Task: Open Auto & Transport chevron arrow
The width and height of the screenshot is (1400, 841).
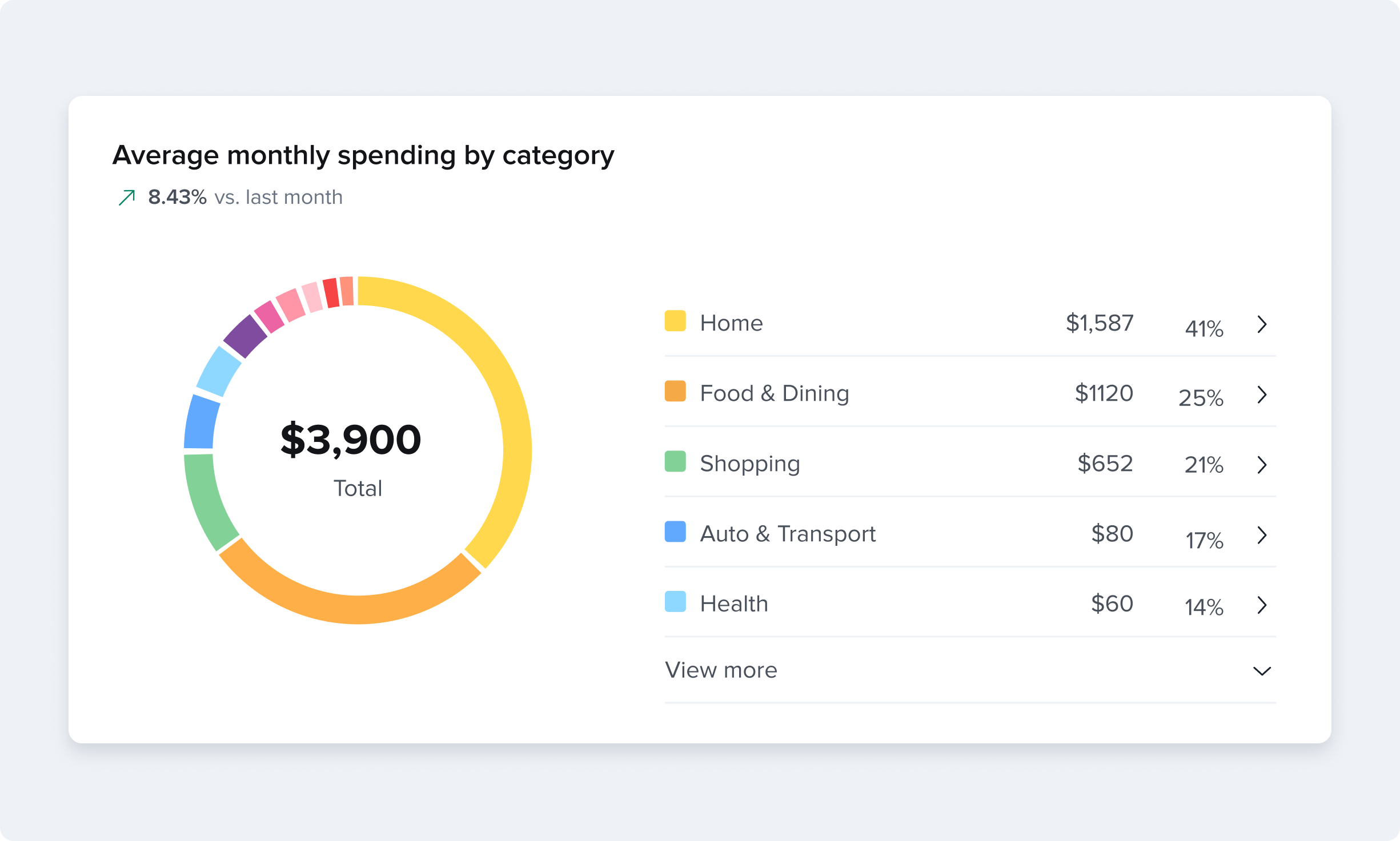Action: (x=1262, y=535)
